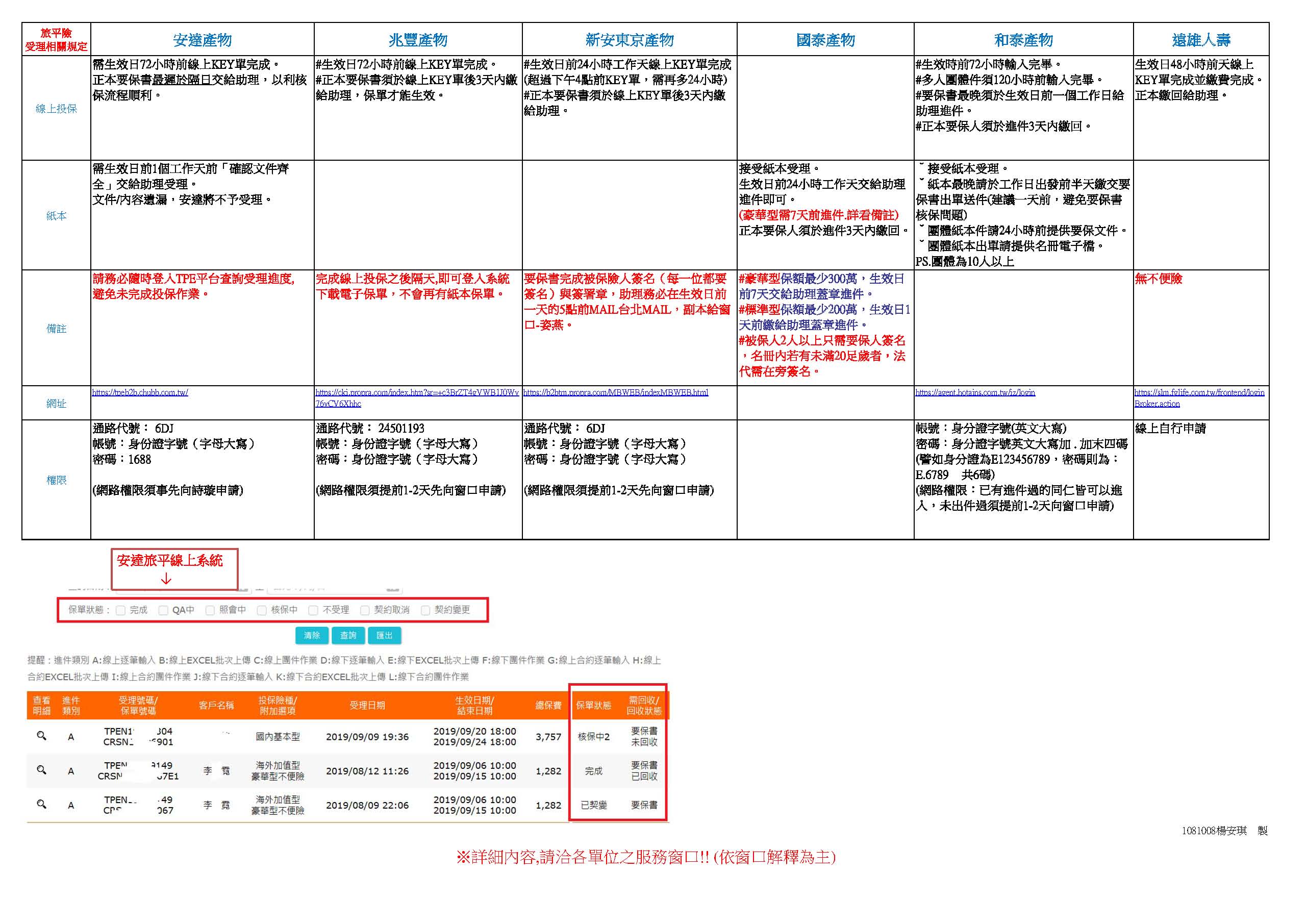Click the 新安東京產物 column heading
The height and width of the screenshot is (924, 1307).
click(x=630, y=40)
